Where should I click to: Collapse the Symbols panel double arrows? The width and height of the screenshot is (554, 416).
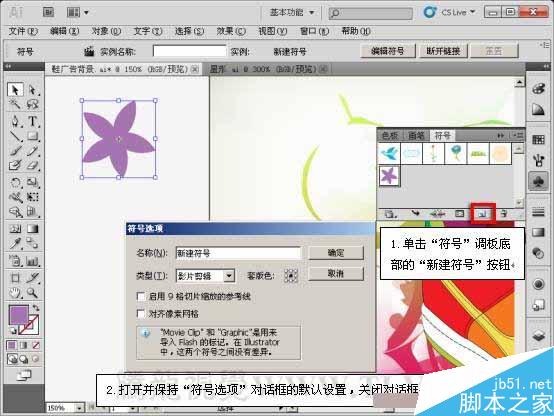(x=501, y=135)
